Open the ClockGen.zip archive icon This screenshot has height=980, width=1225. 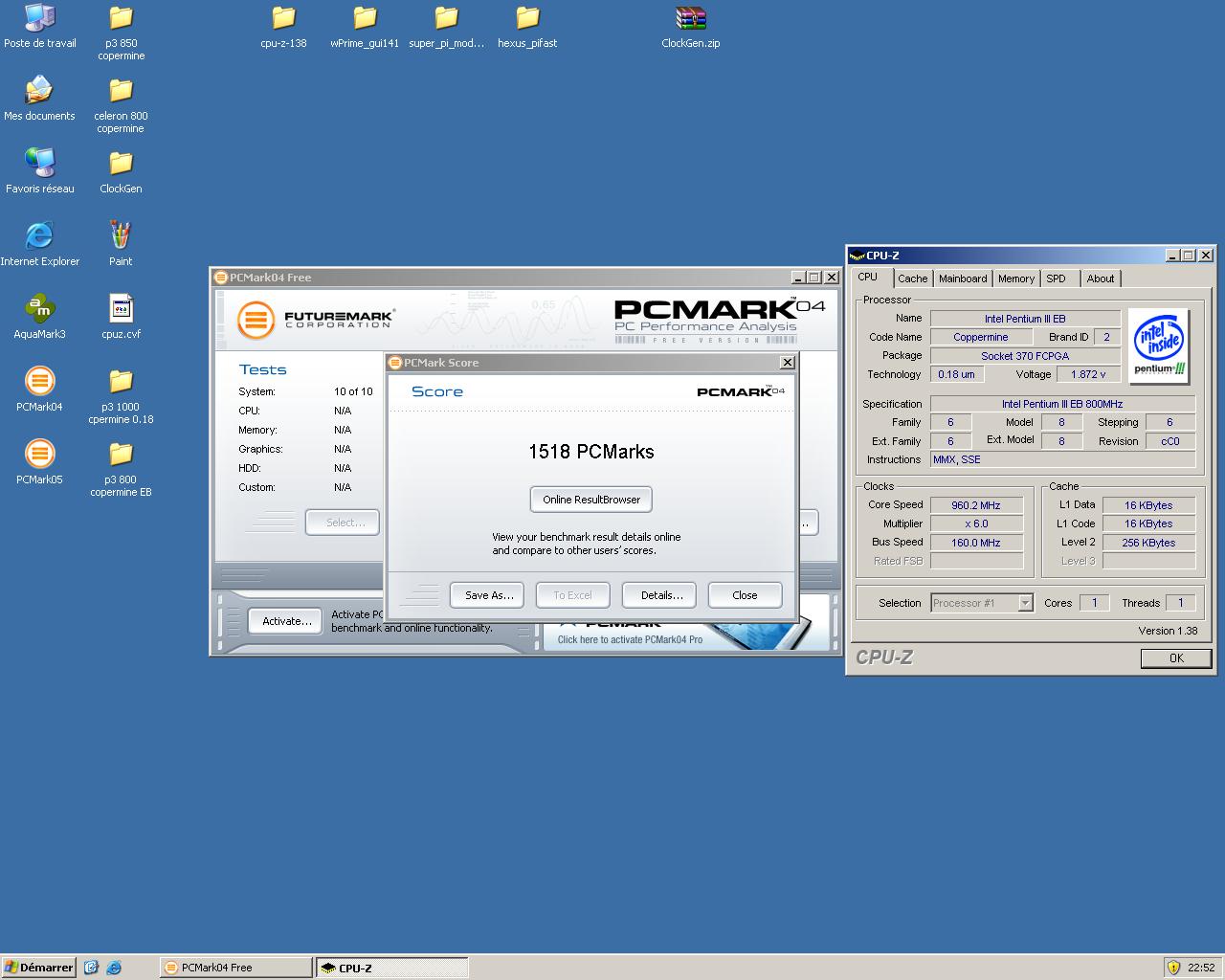pos(690,26)
